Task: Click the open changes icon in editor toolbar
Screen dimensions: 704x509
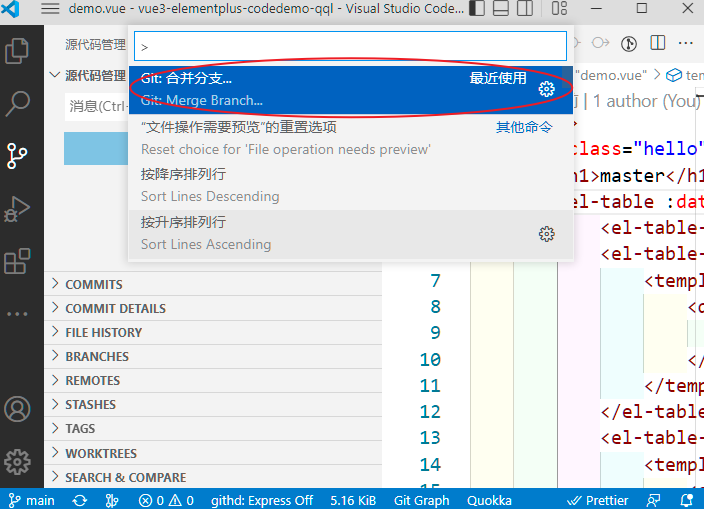Action: (x=629, y=44)
